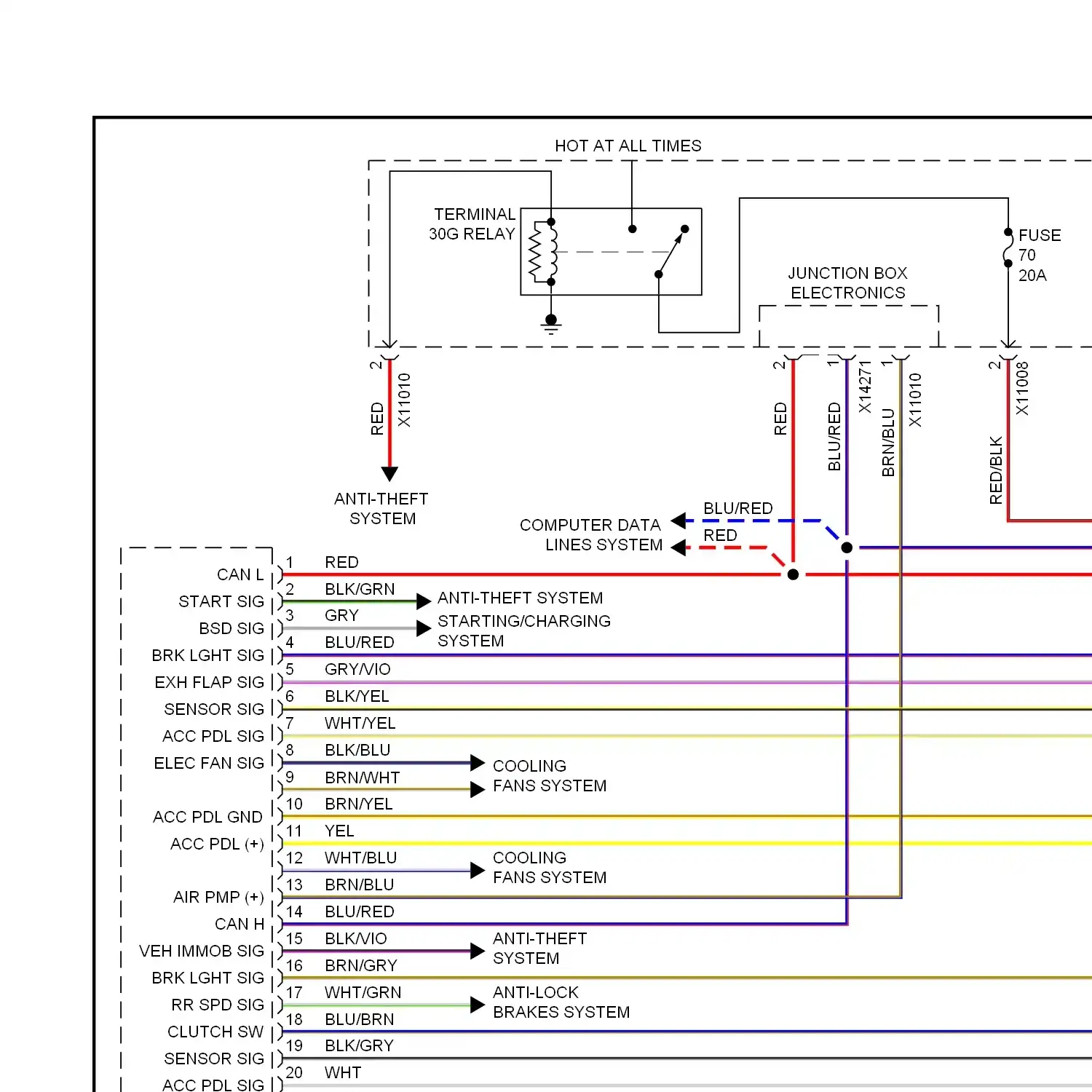Select the START SIG pin label
The width and height of the screenshot is (1092, 1092).
(x=221, y=601)
